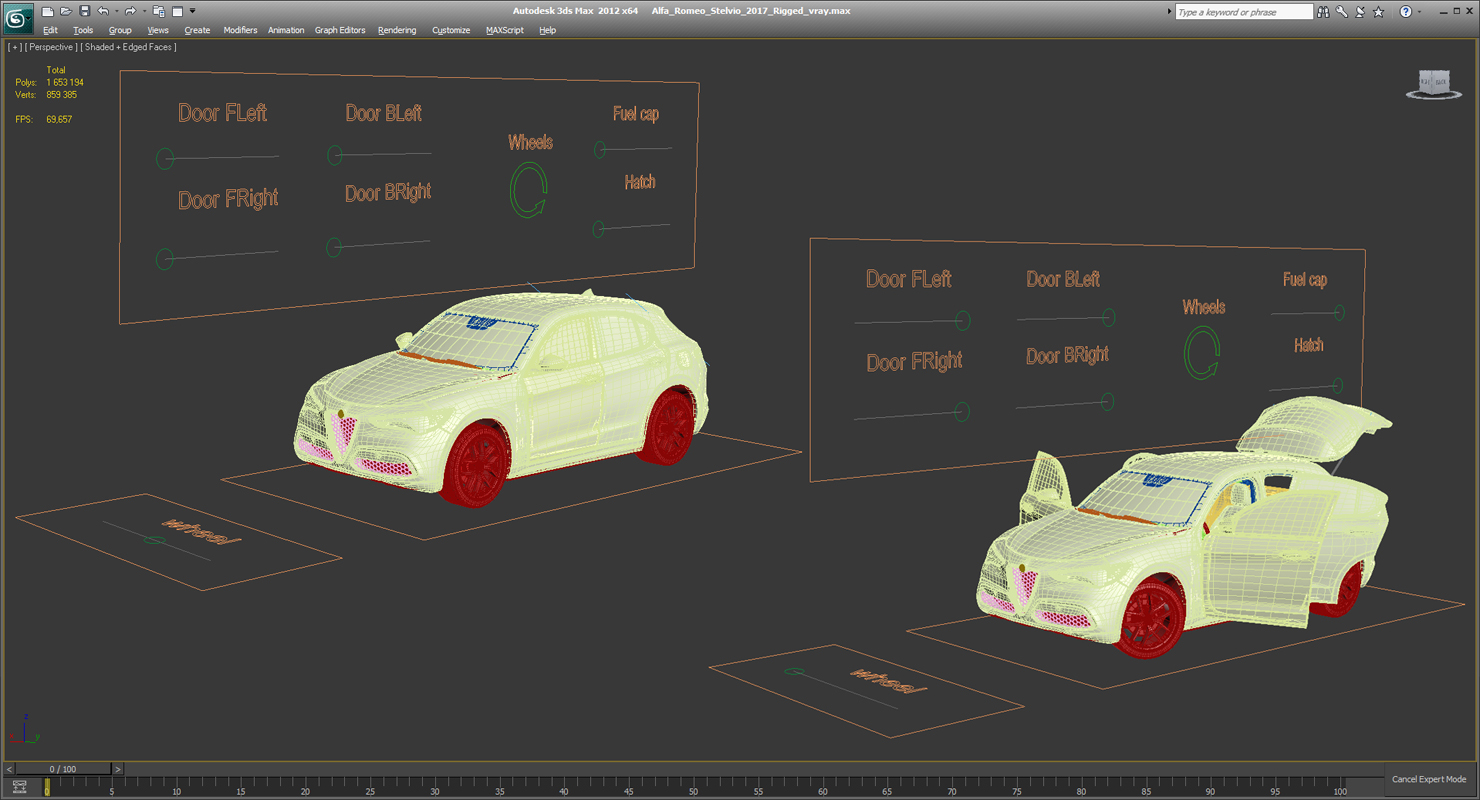The image size is (1480, 800).
Task: Select Door BRight slider knob on right panel
Action: tap(1107, 401)
